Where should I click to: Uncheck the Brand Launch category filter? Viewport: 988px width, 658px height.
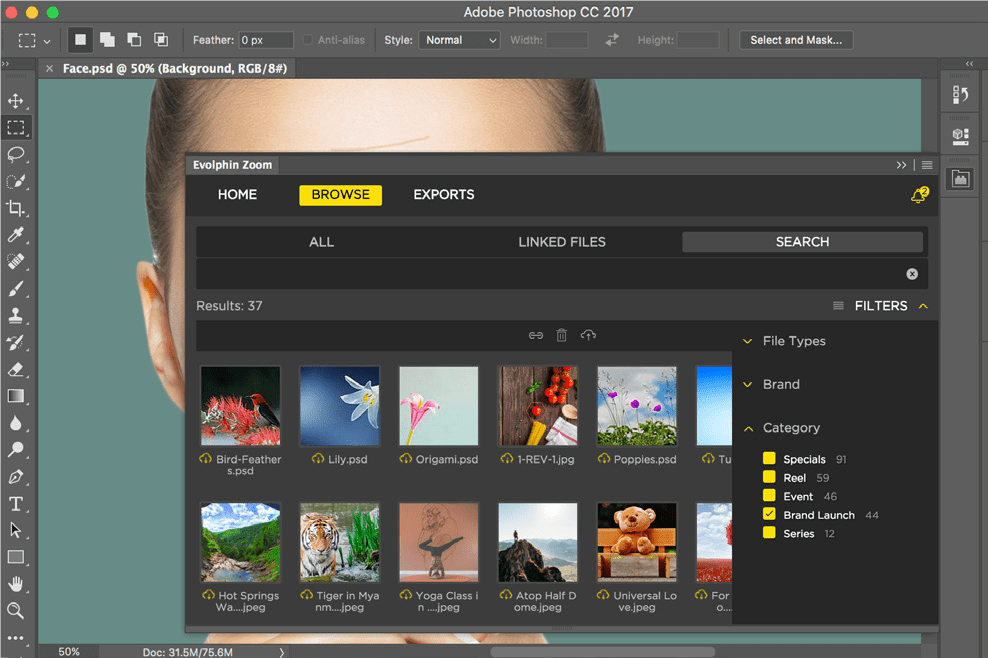(x=769, y=514)
